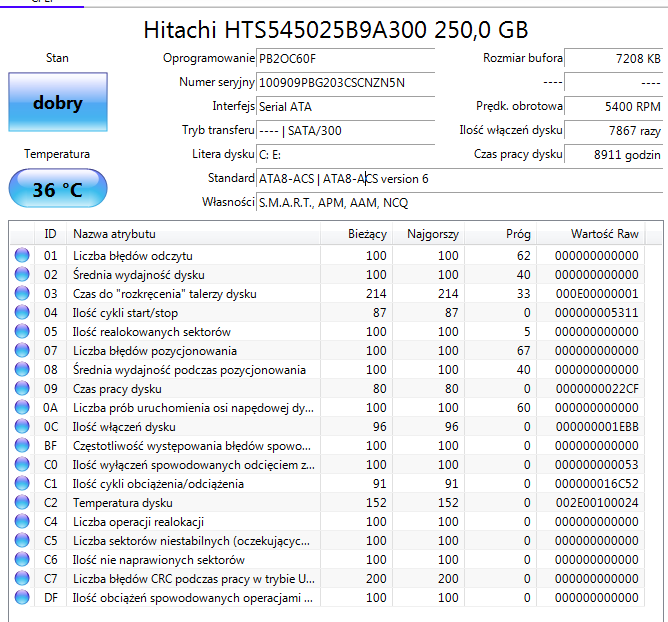This screenshot has height=622, width=668.
Task: Click the Standard field ATA8-ACS version 6
Action: coord(460,179)
